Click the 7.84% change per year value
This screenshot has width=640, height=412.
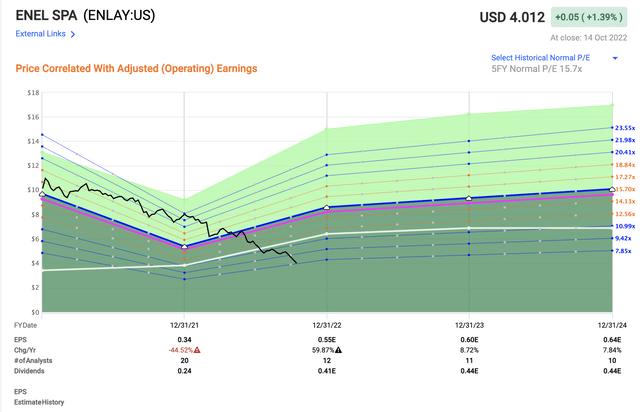612,350
